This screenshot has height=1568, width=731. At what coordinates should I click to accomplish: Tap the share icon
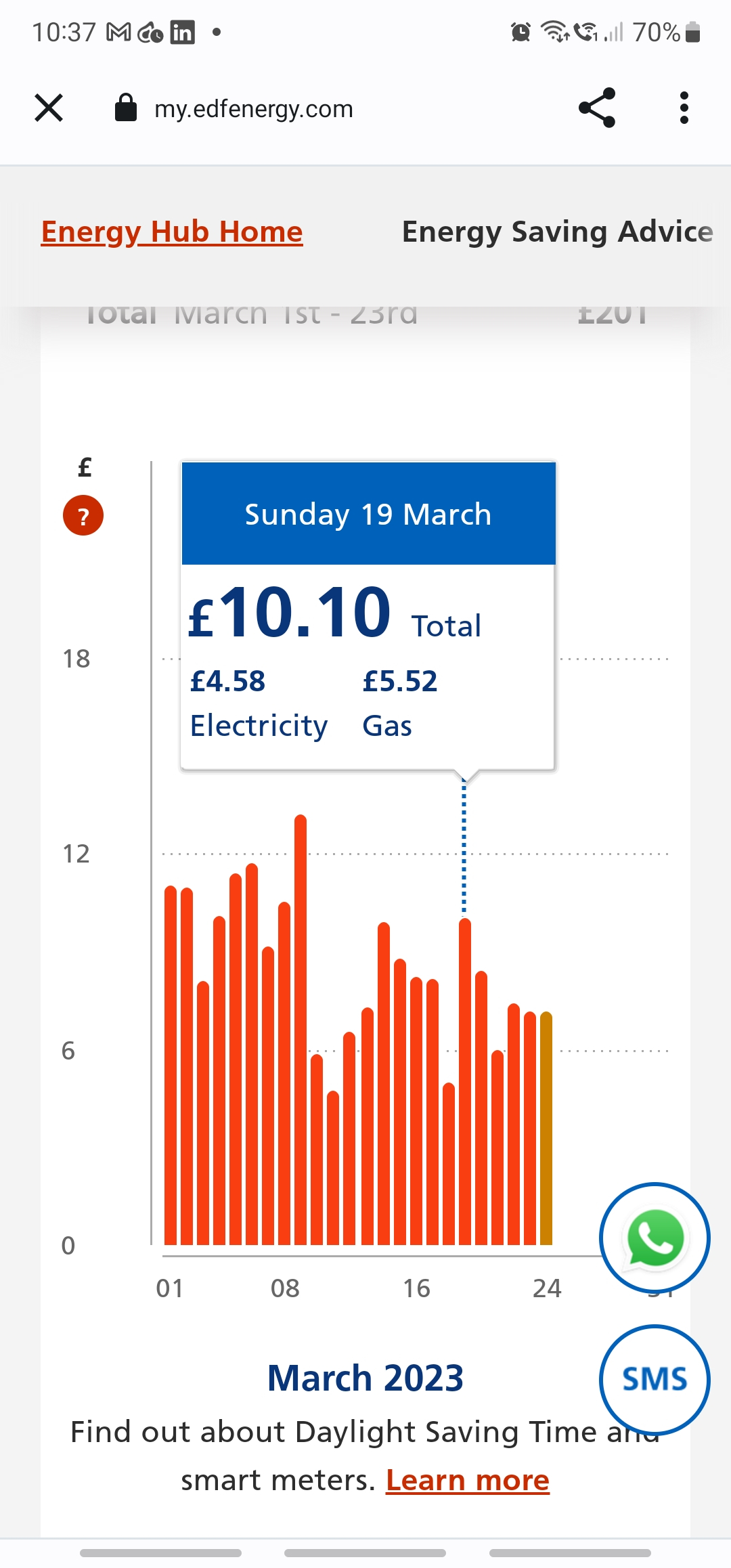[597, 108]
